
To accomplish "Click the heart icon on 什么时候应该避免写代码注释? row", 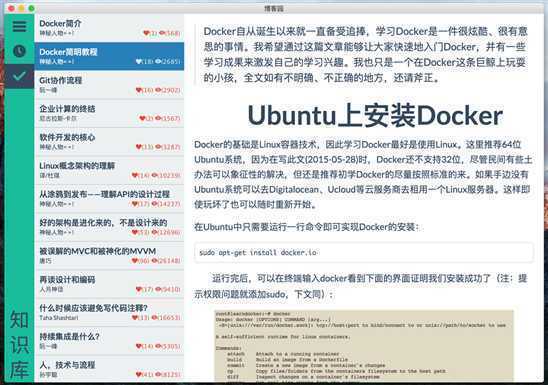I will click(135, 318).
